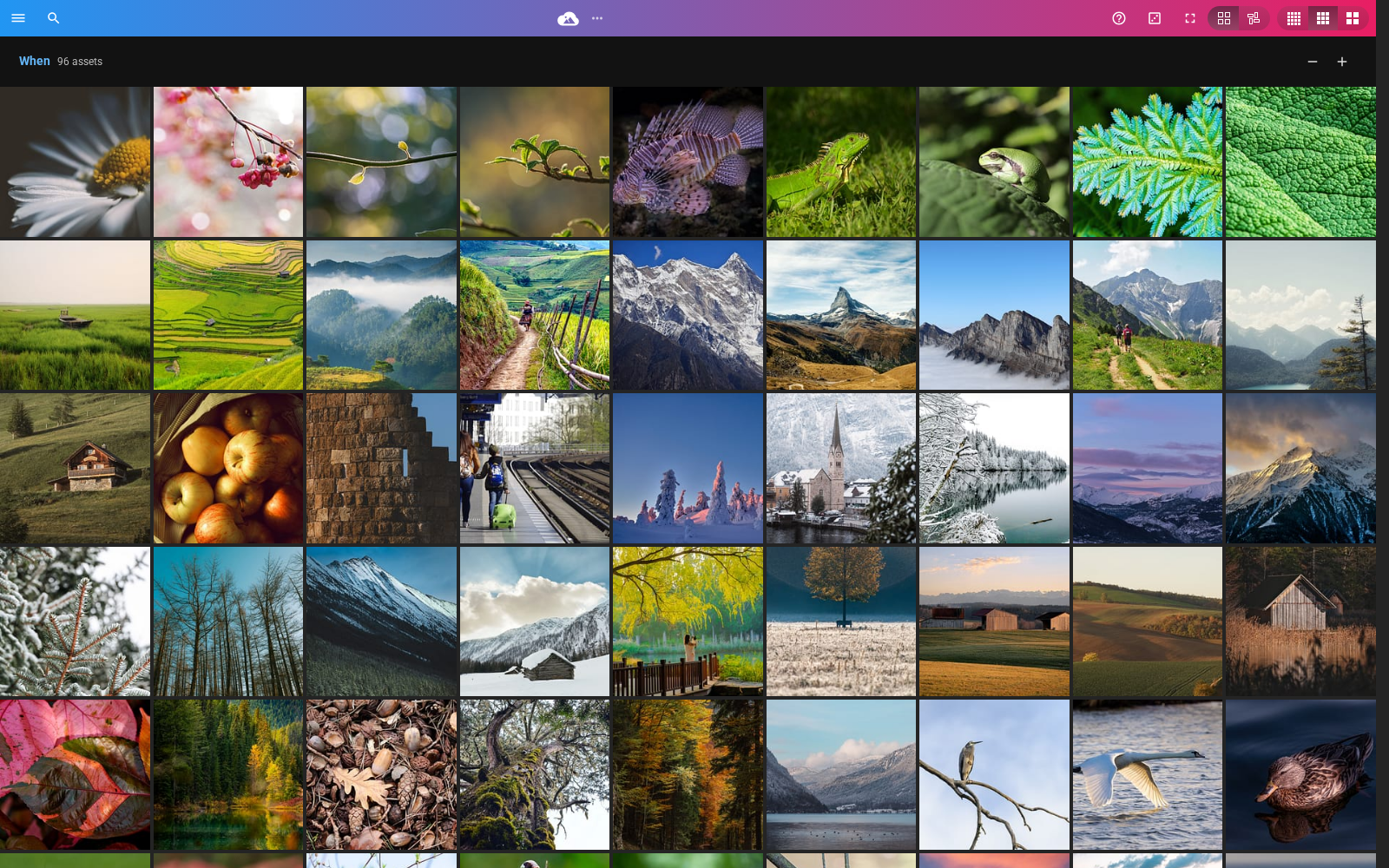Select the large thumbnail size grid
Screen dimensions: 1389x868
(1353, 18)
